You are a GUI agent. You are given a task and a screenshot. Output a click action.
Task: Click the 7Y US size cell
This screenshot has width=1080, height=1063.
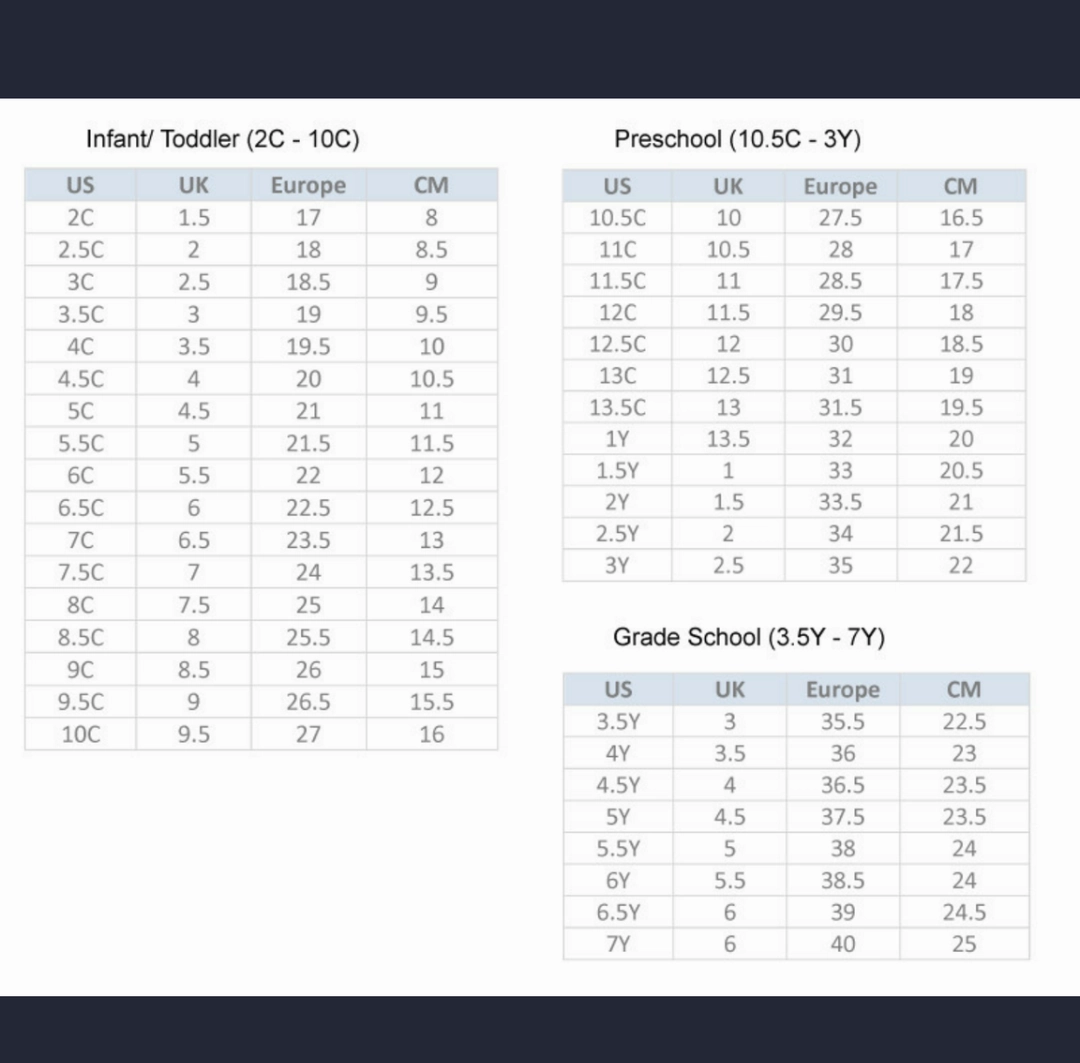(x=618, y=944)
